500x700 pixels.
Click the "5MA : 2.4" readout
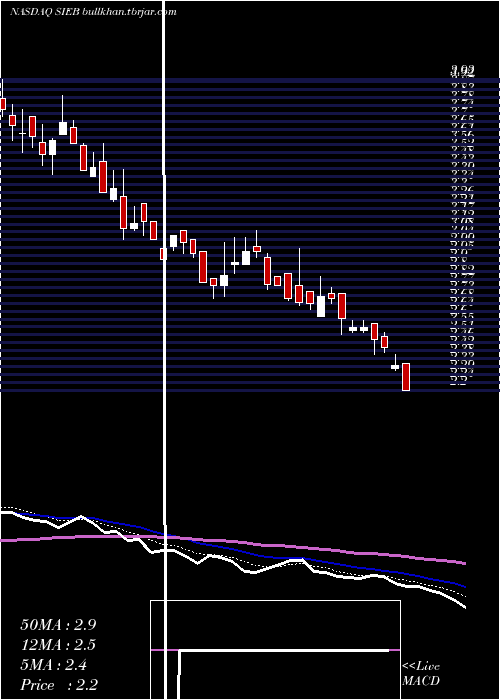click(x=54, y=665)
